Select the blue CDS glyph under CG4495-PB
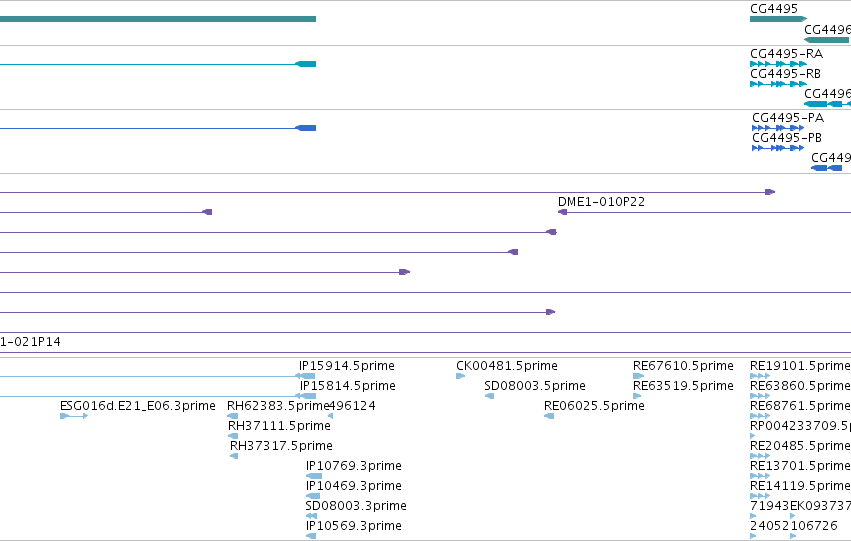 click(778, 148)
